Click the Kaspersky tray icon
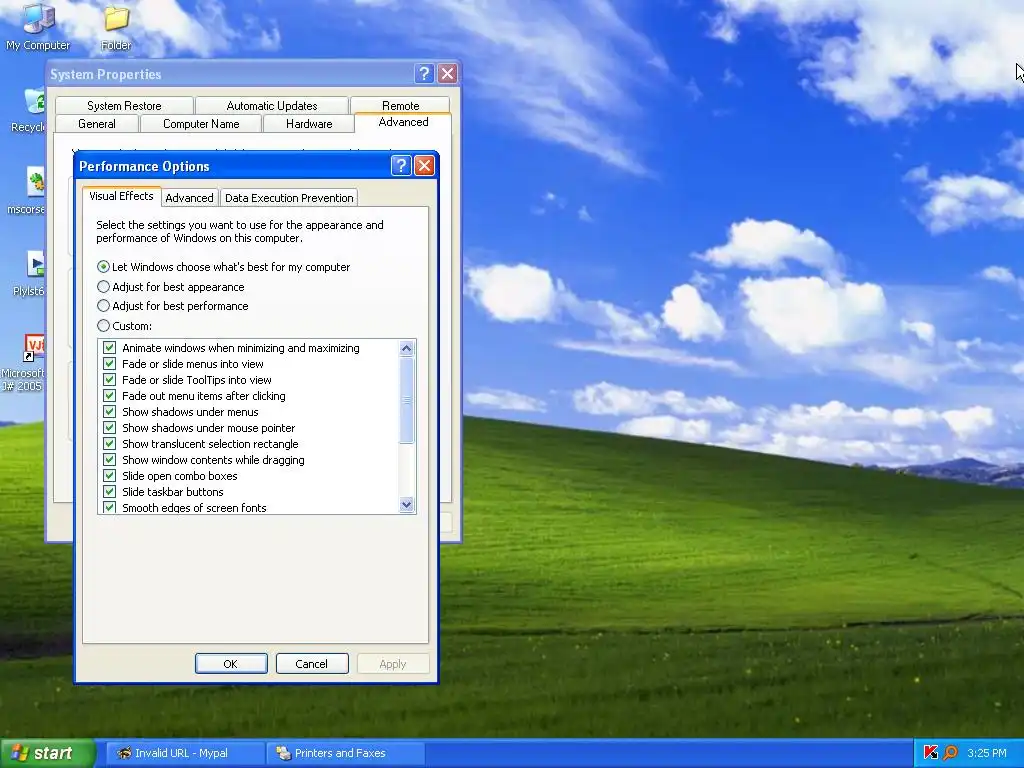Image resolution: width=1024 pixels, height=768 pixels. [x=931, y=753]
